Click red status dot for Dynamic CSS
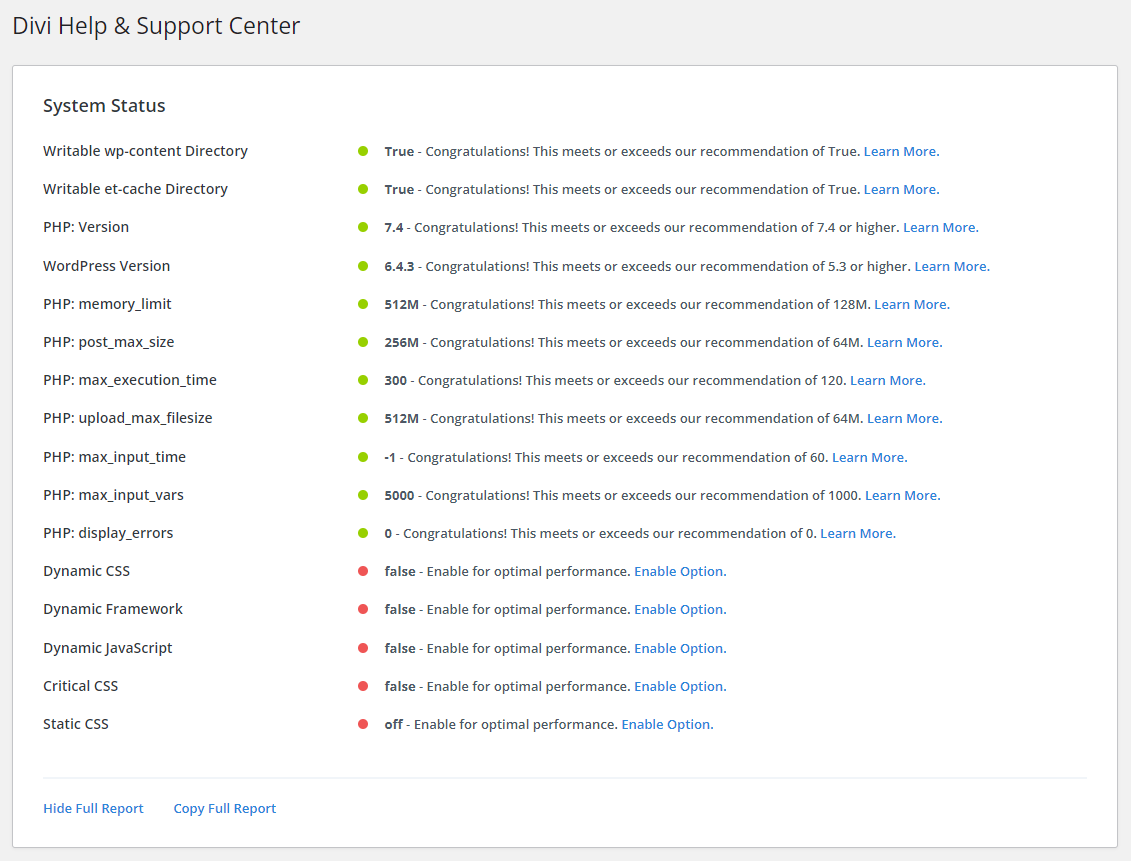Image resolution: width=1131 pixels, height=861 pixels. [x=363, y=571]
